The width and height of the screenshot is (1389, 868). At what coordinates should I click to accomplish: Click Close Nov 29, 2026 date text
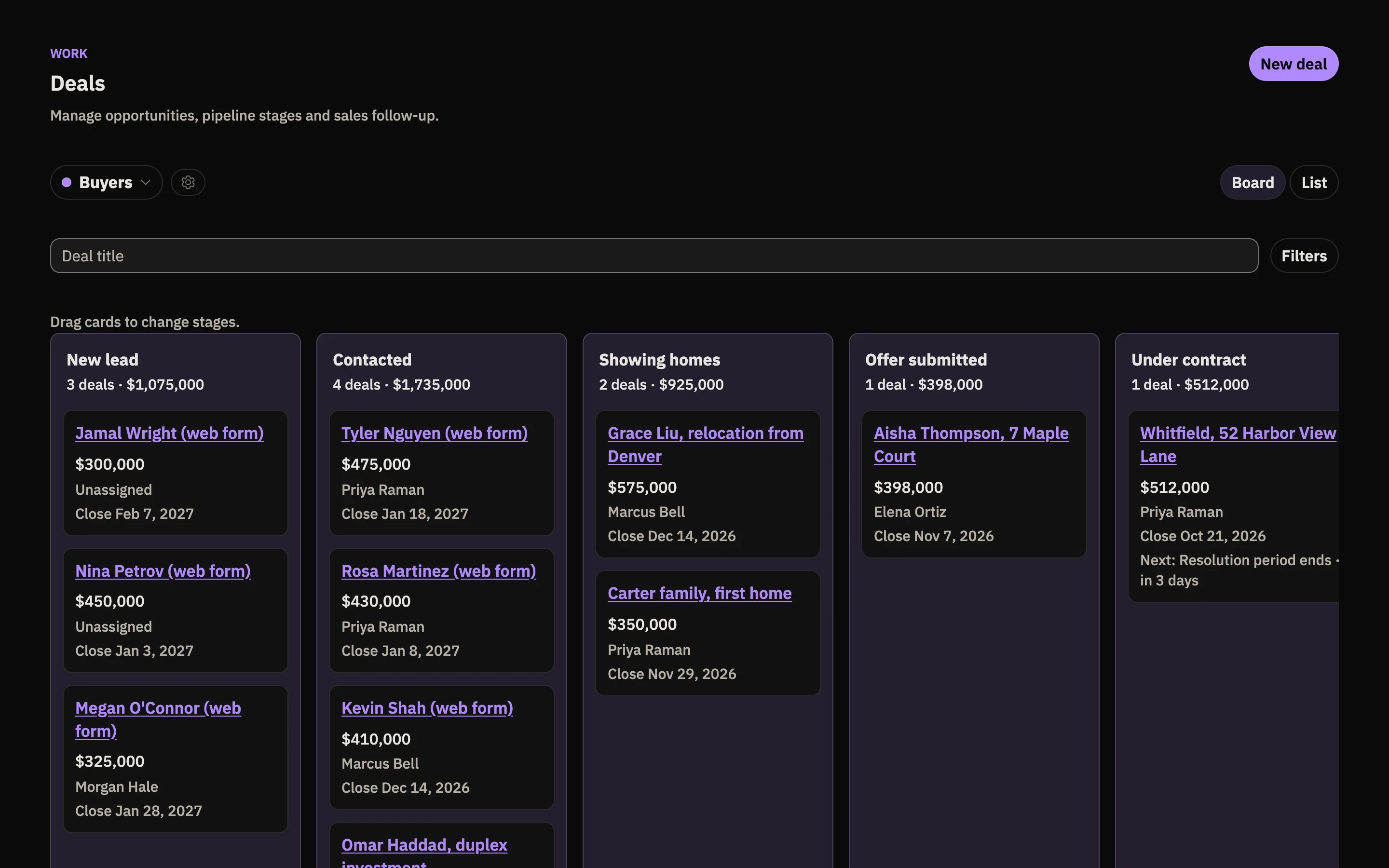pyautogui.click(x=671, y=673)
